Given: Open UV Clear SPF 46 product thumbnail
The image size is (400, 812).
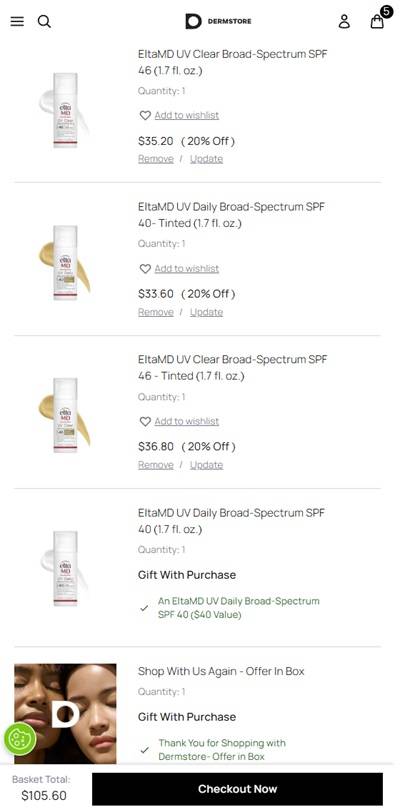Looking at the screenshot, I should pos(65,110).
